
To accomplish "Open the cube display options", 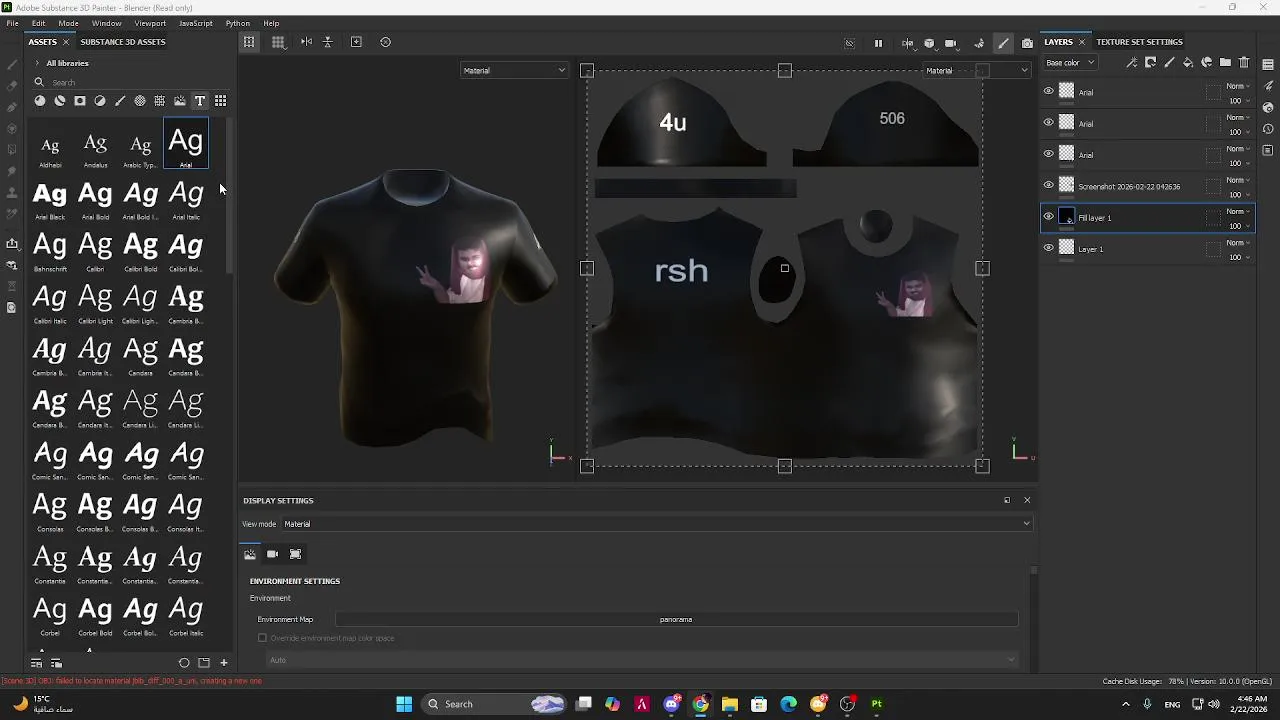I will click(929, 43).
